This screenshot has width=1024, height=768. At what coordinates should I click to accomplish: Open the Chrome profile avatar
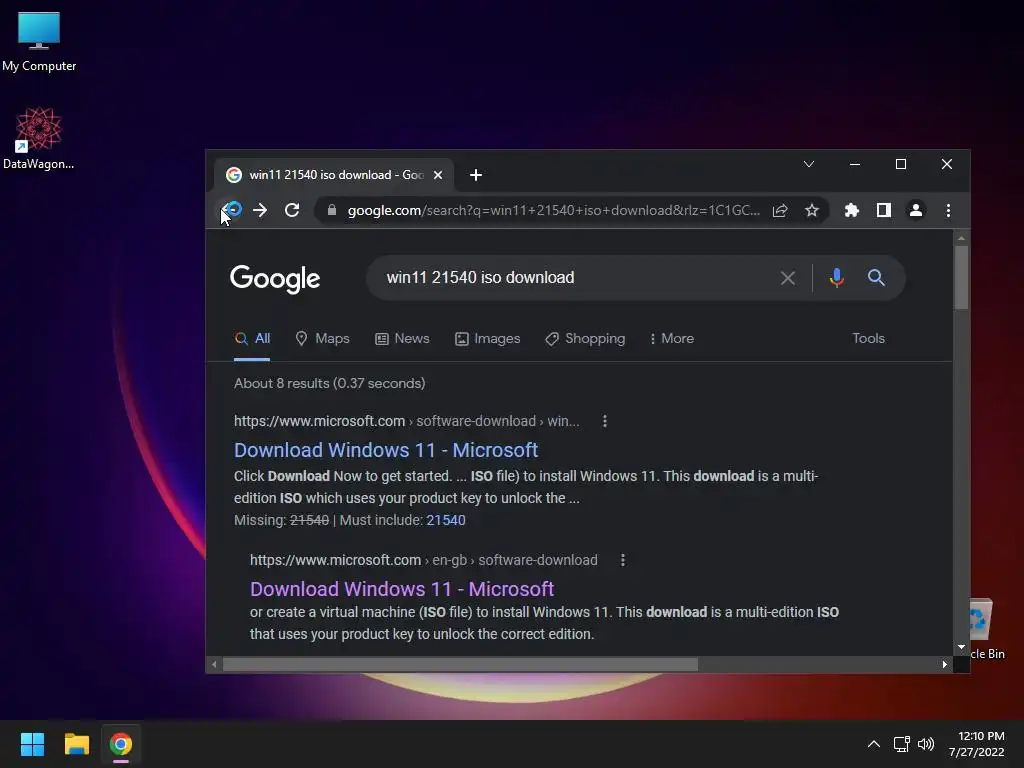(x=916, y=210)
